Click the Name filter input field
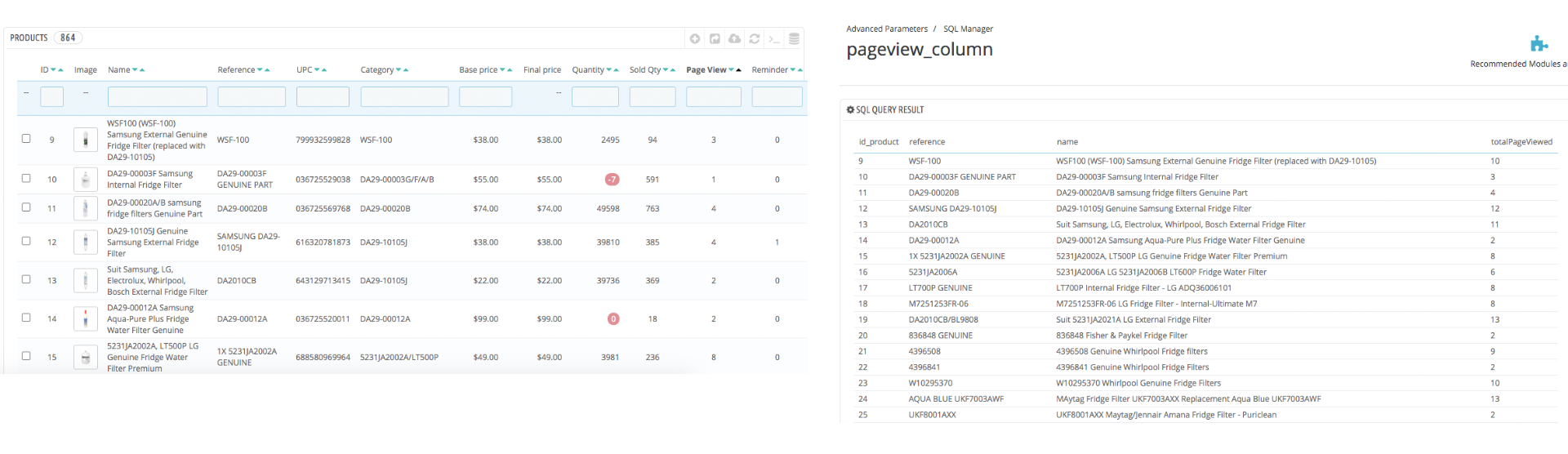Screen dimensions: 1568x454 (x=158, y=96)
